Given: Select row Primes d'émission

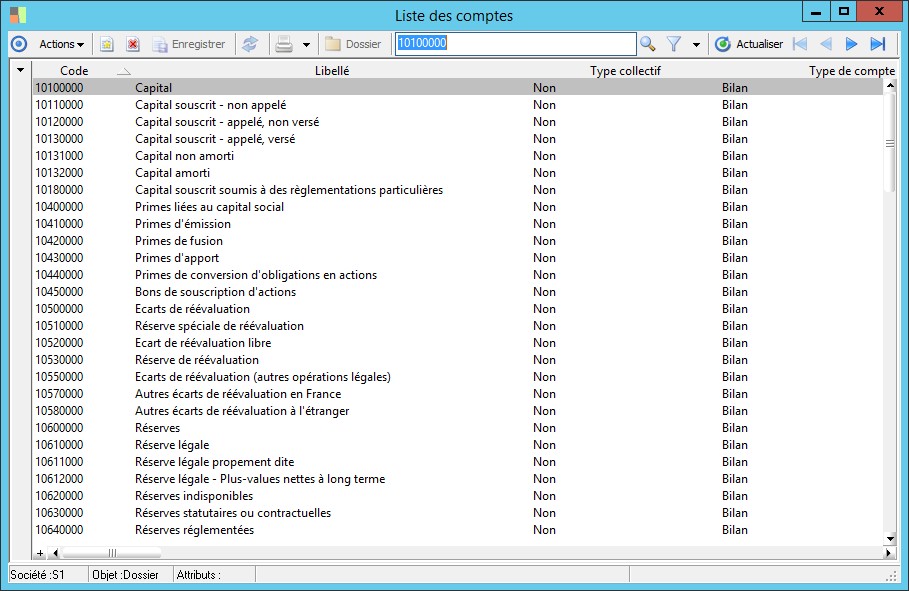Looking at the screenshot, I should (x=458, y=224).
